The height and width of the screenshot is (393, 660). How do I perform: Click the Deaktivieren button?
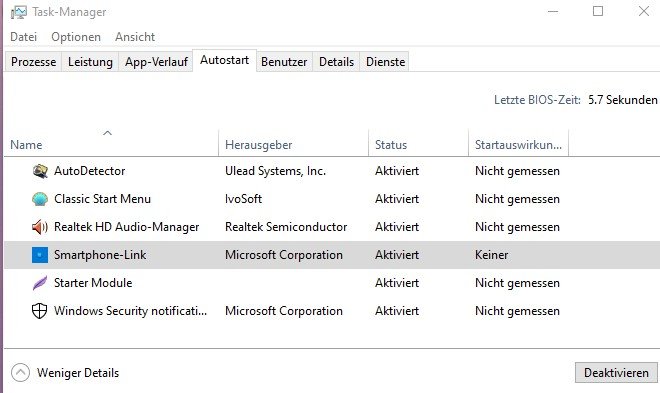[x=616, y=372]
